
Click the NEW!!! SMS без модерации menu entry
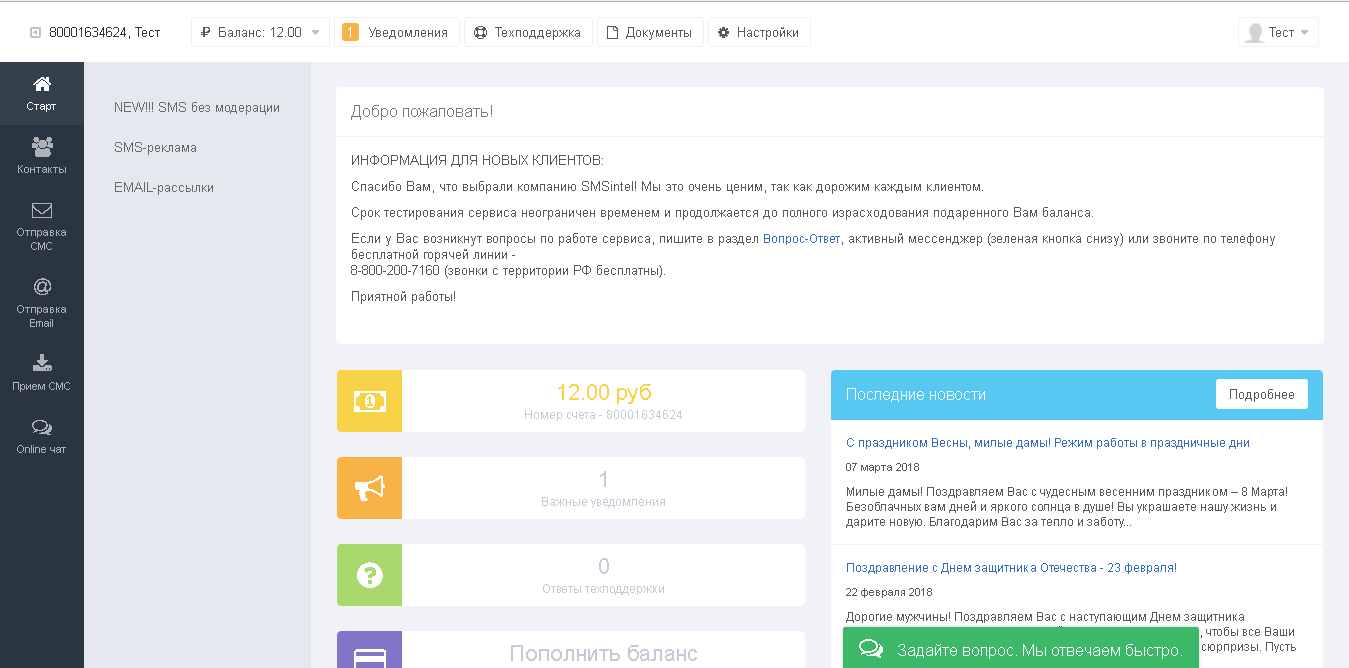197,107
